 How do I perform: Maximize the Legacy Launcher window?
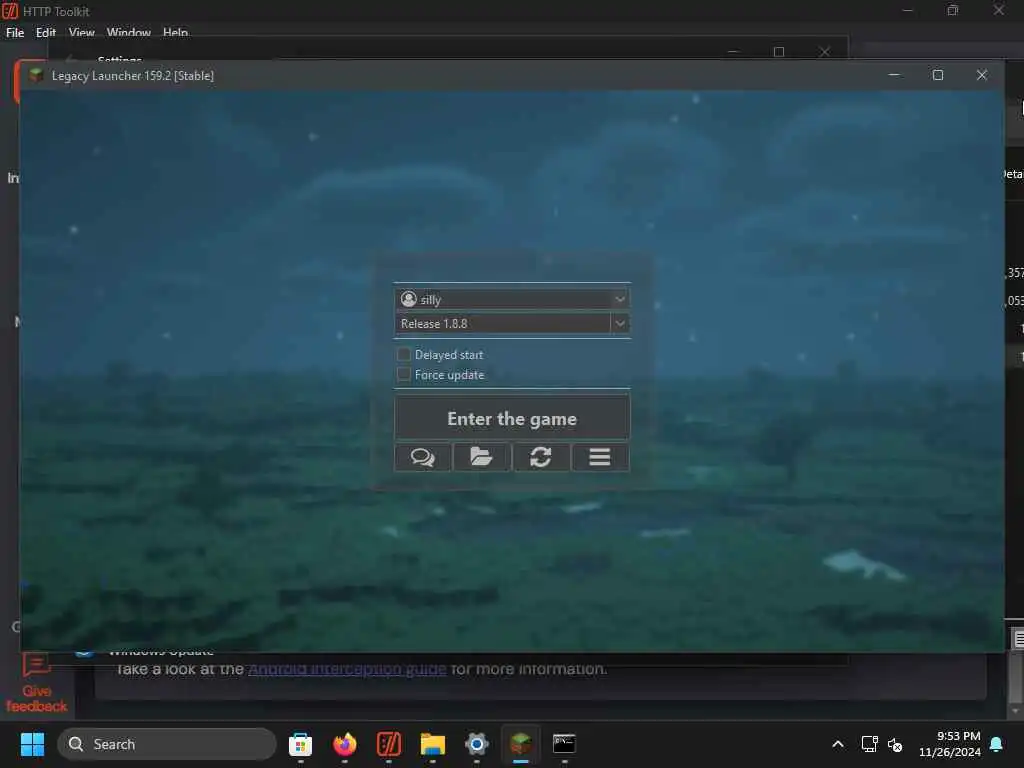pos(938,75)
